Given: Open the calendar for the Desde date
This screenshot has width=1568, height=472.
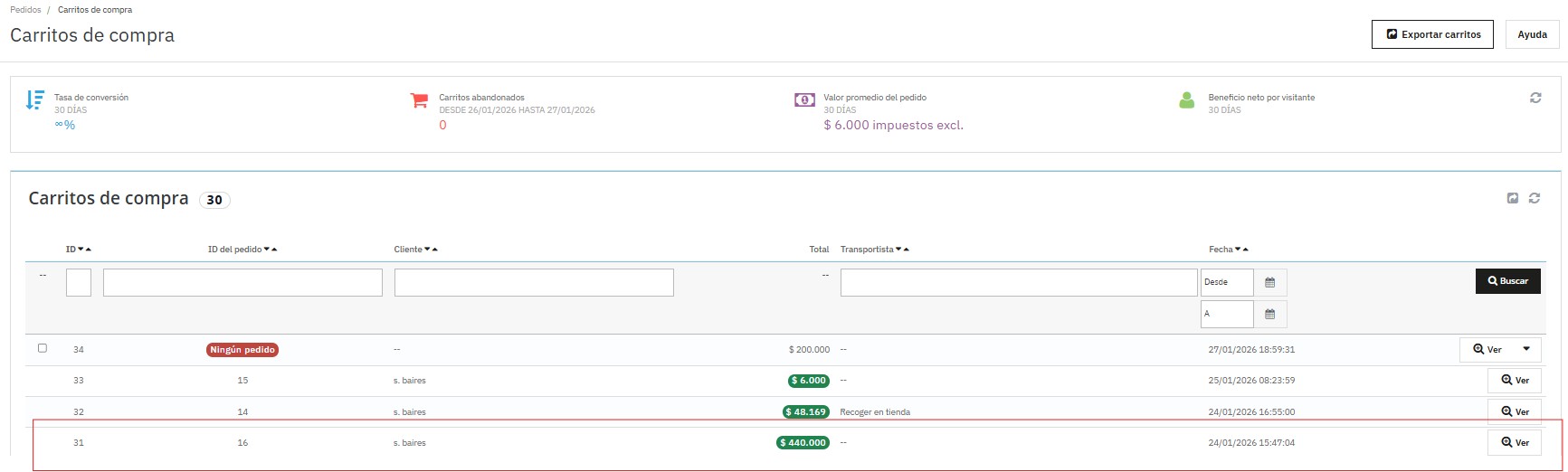Looking at the screenshot, I should [1269, 282].
